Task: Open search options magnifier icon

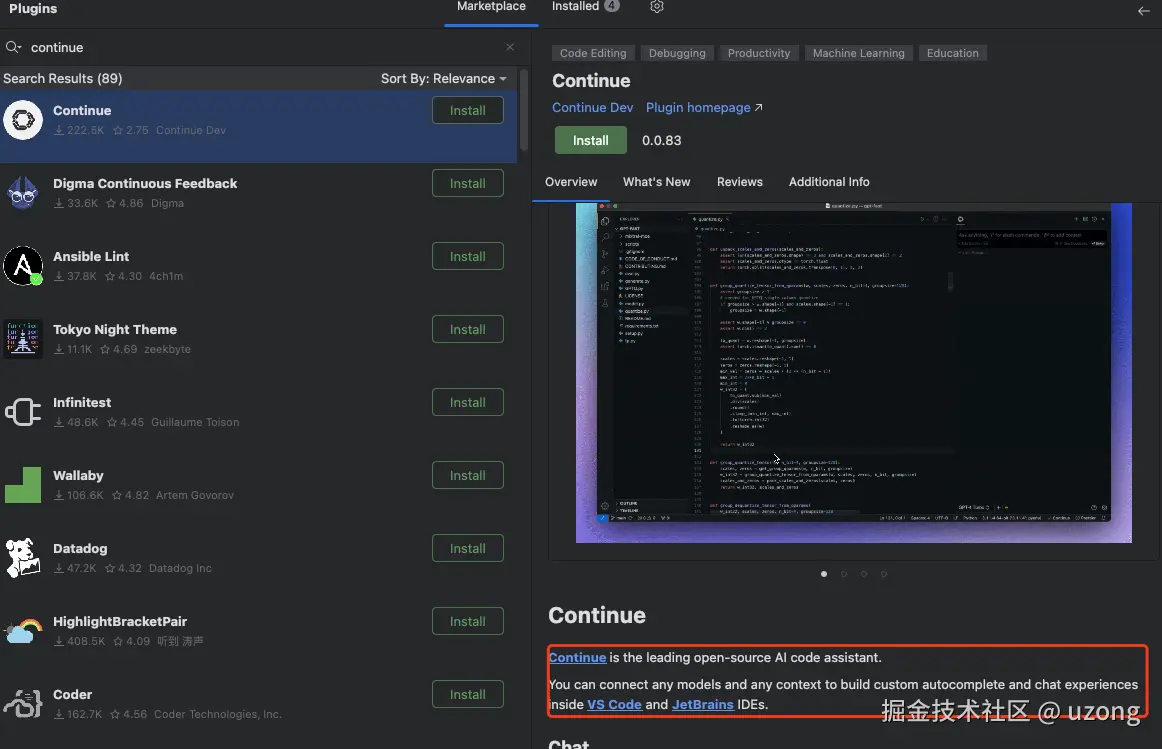Action: pos(13,47)
